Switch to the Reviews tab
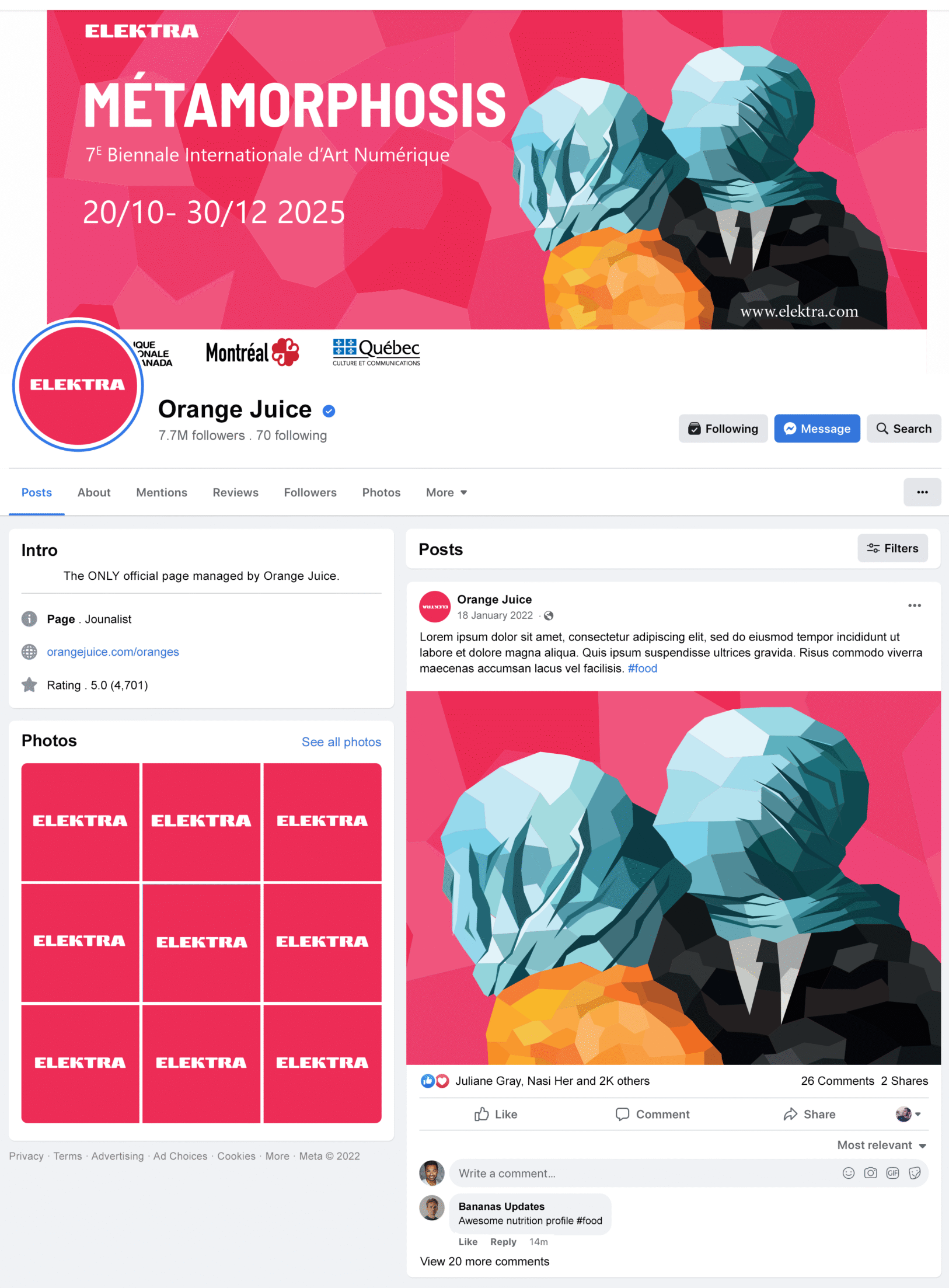This screenshot has width=949, height=1288. click(235, 492)
